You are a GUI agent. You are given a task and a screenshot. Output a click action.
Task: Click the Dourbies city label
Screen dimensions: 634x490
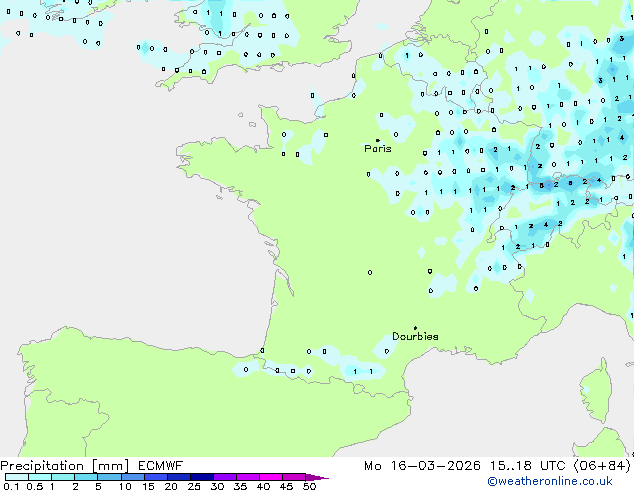[x=415, y=336]
